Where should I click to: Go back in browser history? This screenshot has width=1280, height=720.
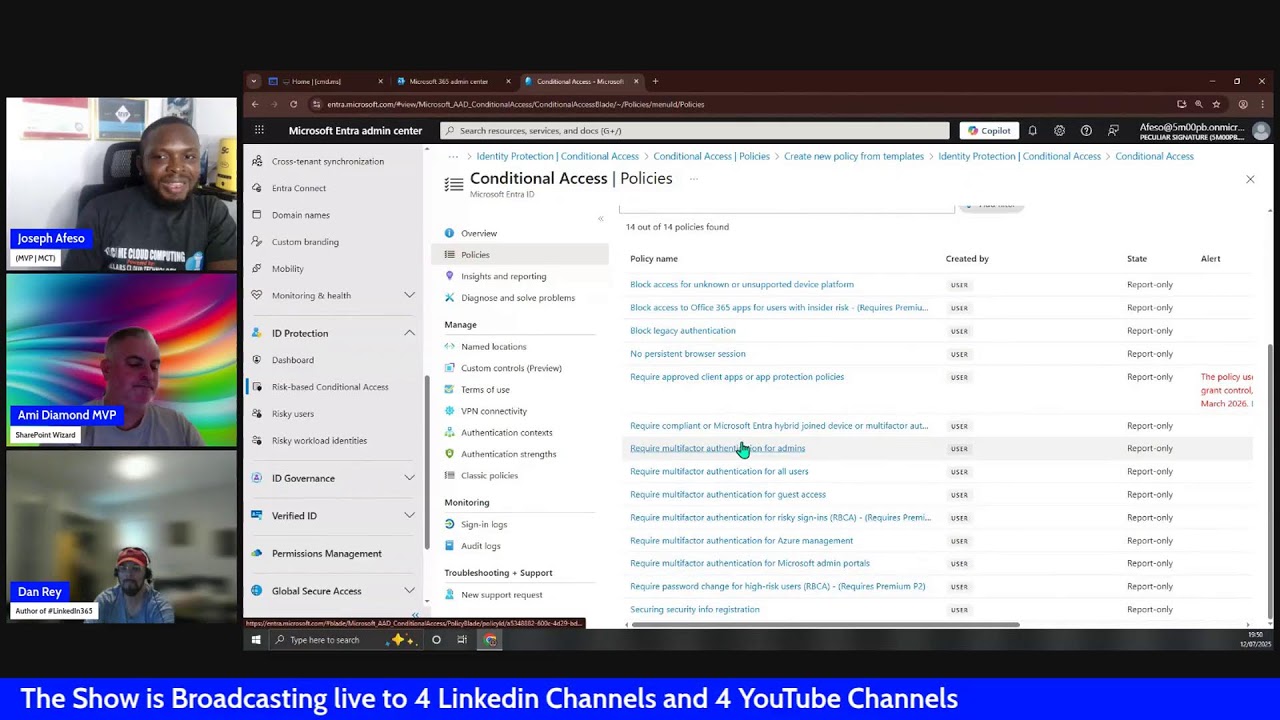[x=255, y=104]
